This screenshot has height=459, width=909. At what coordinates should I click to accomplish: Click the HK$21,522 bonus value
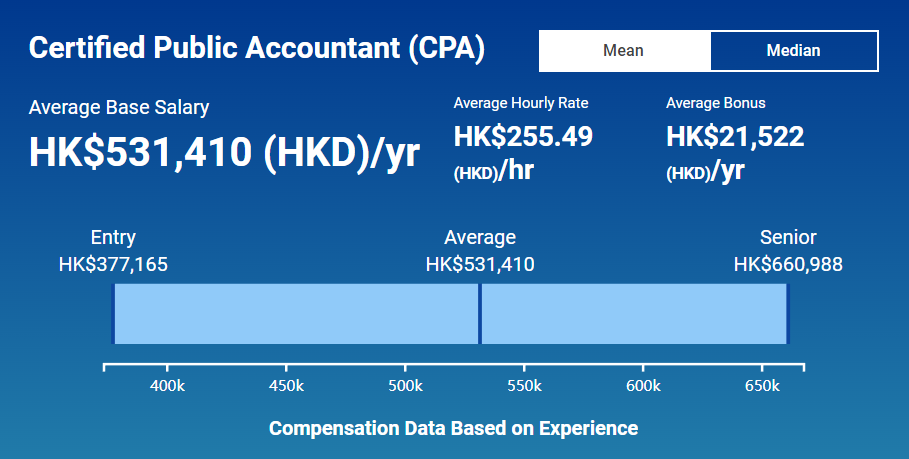pos(735,136)
